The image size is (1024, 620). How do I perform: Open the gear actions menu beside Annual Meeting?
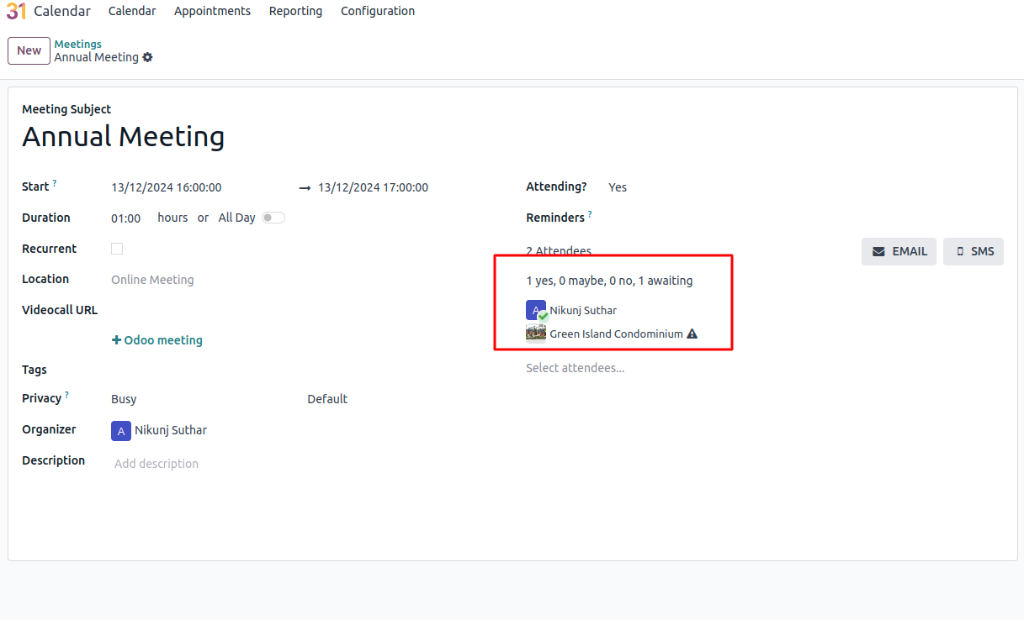(148, 58)
